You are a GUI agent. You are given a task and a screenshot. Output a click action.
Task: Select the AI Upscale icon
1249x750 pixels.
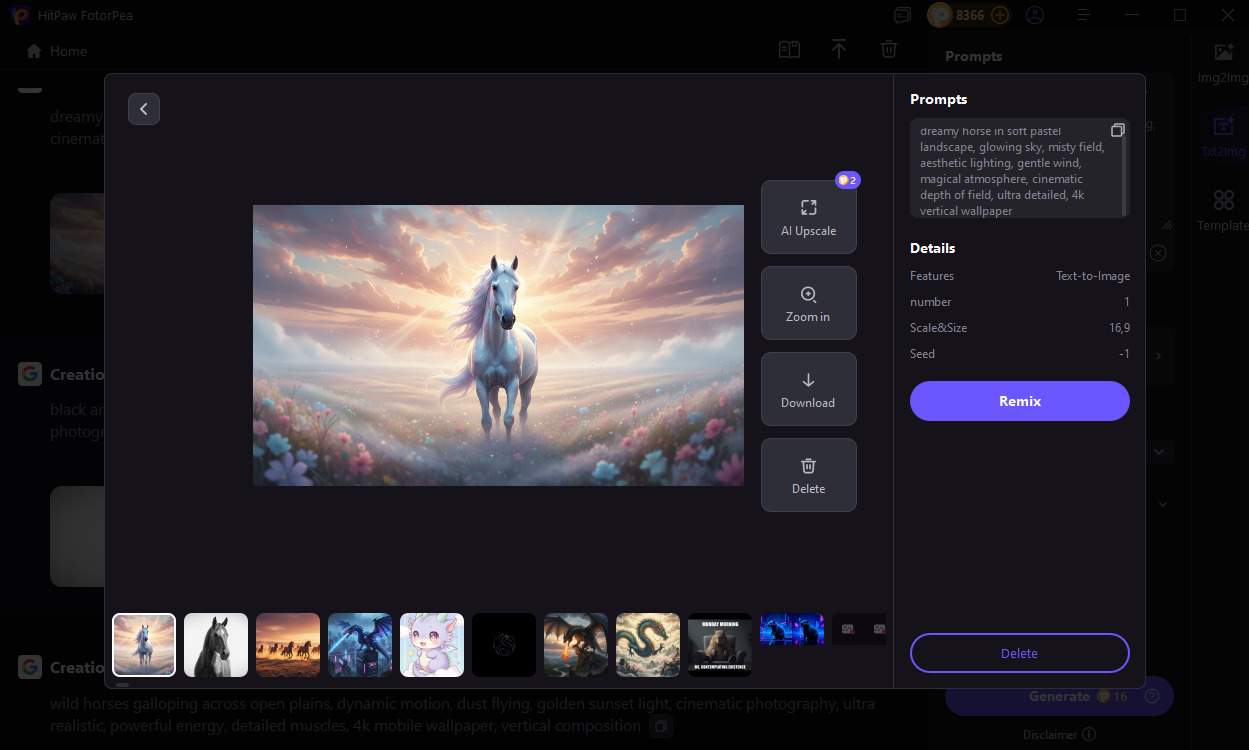point(808,208)
